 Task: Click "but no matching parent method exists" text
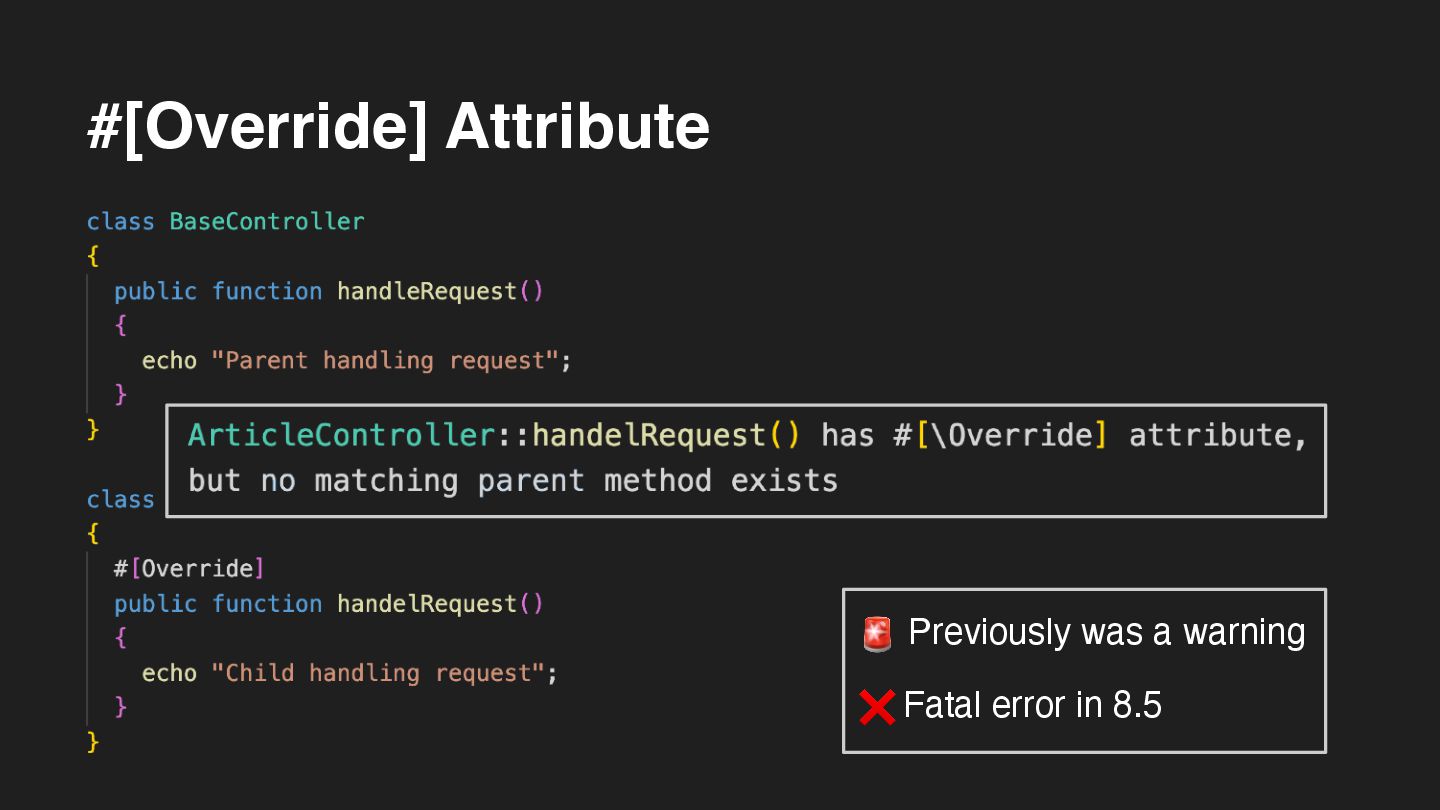click(513, 481)
